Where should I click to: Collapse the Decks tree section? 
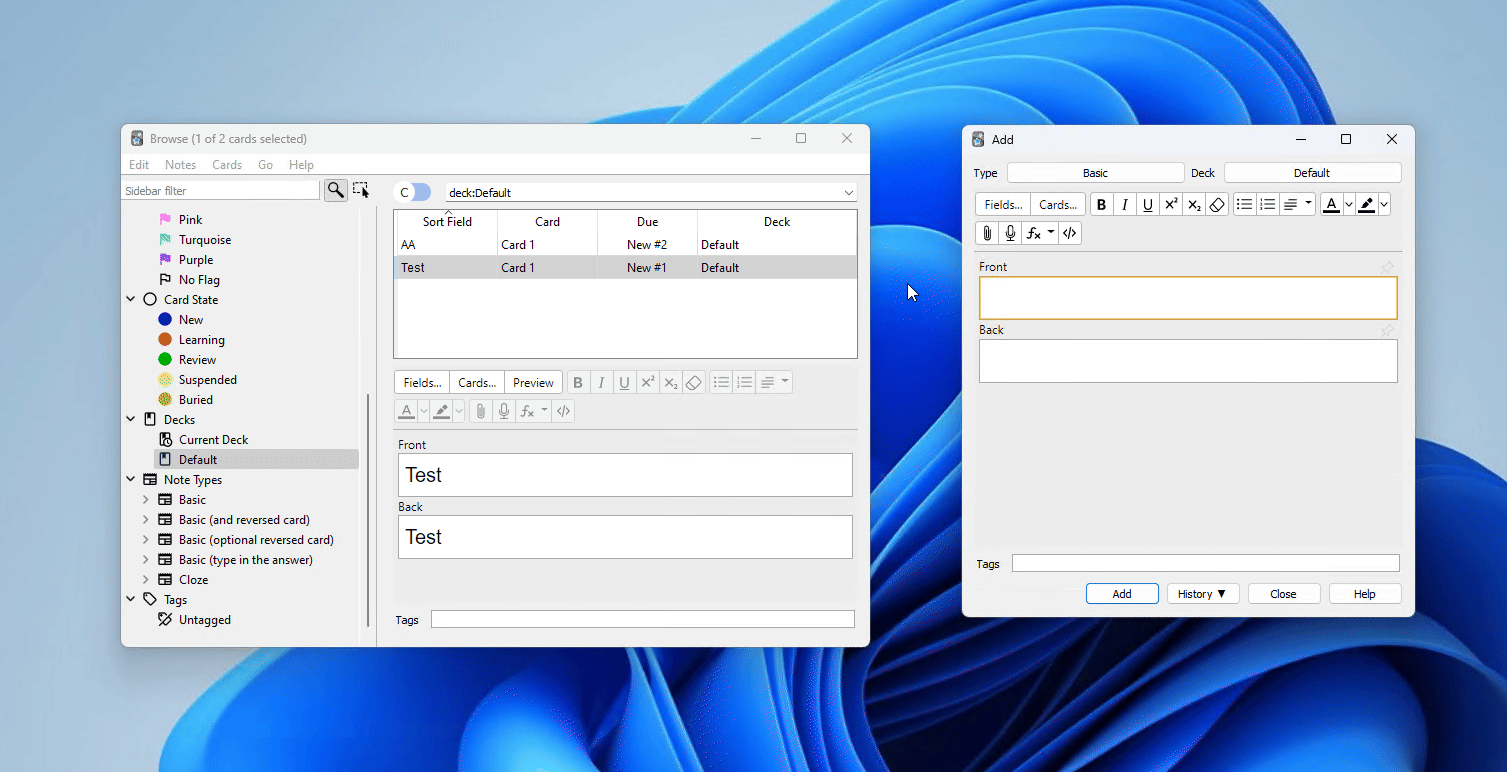[x=131, y=420]
